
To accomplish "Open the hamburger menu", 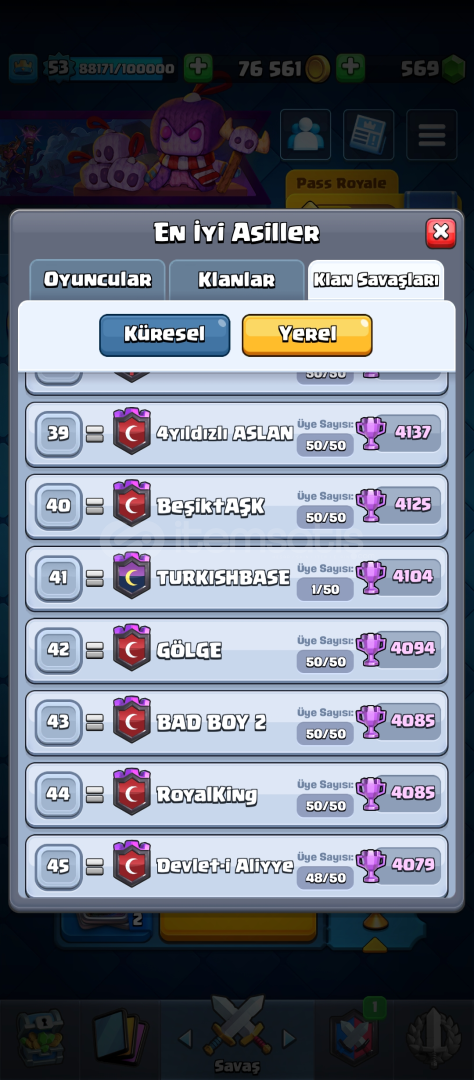I will [x=431, y=135].
